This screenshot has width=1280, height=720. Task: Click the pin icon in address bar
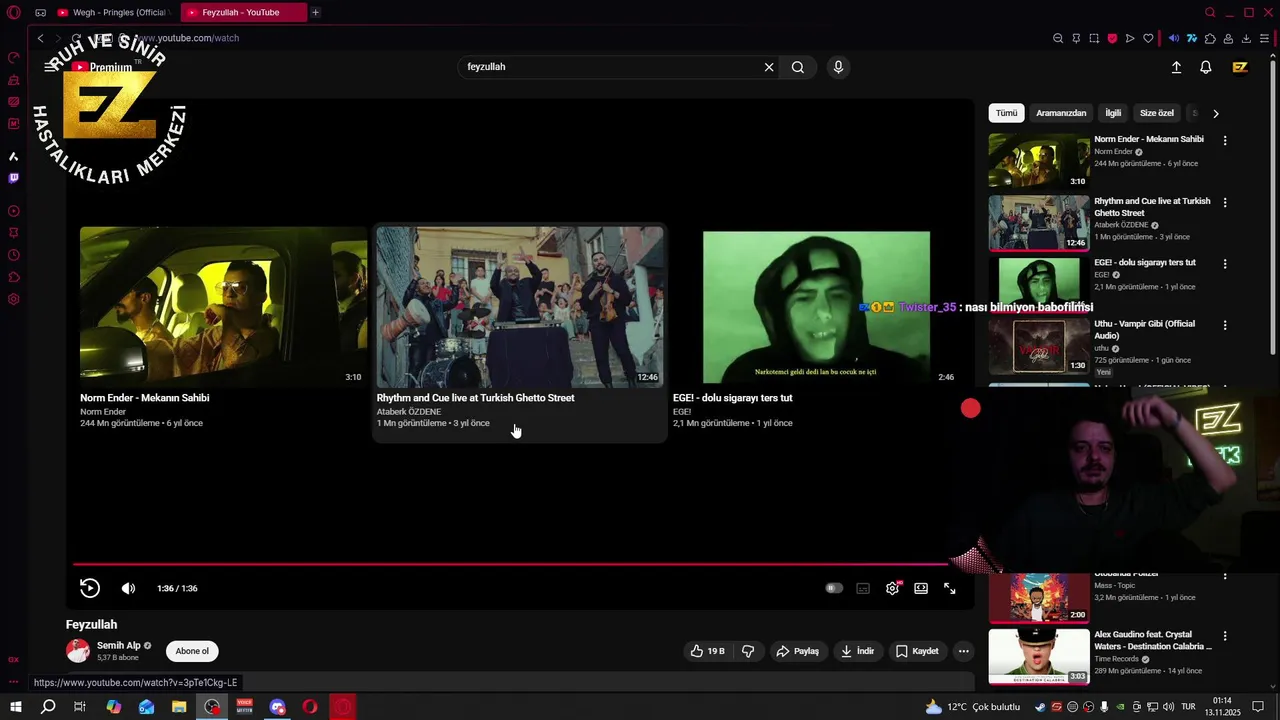pos(1076,39)
